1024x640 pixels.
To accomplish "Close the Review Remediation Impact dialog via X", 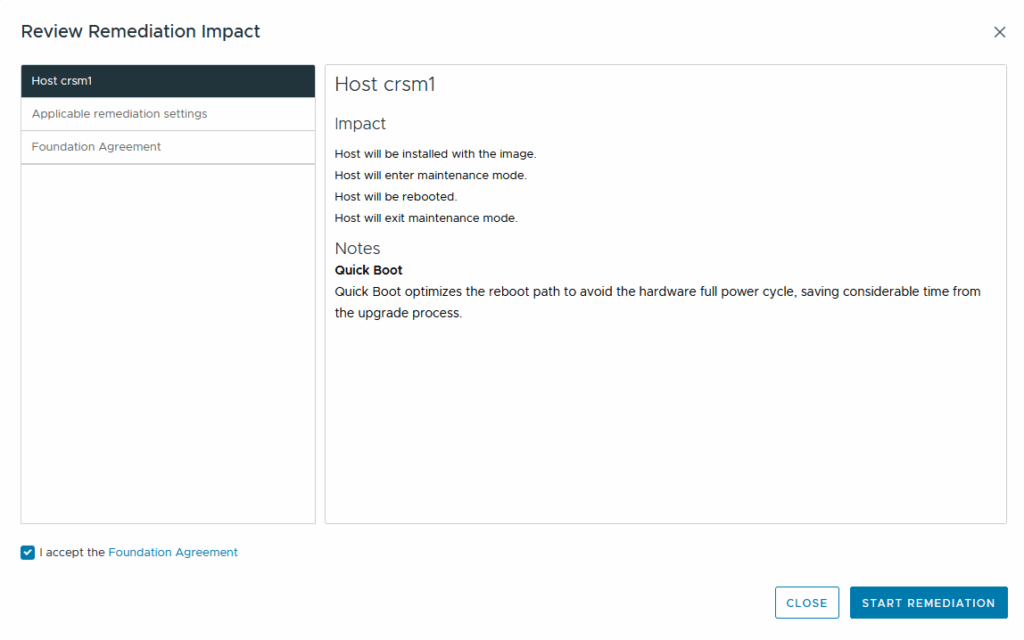I will (999, 32).
